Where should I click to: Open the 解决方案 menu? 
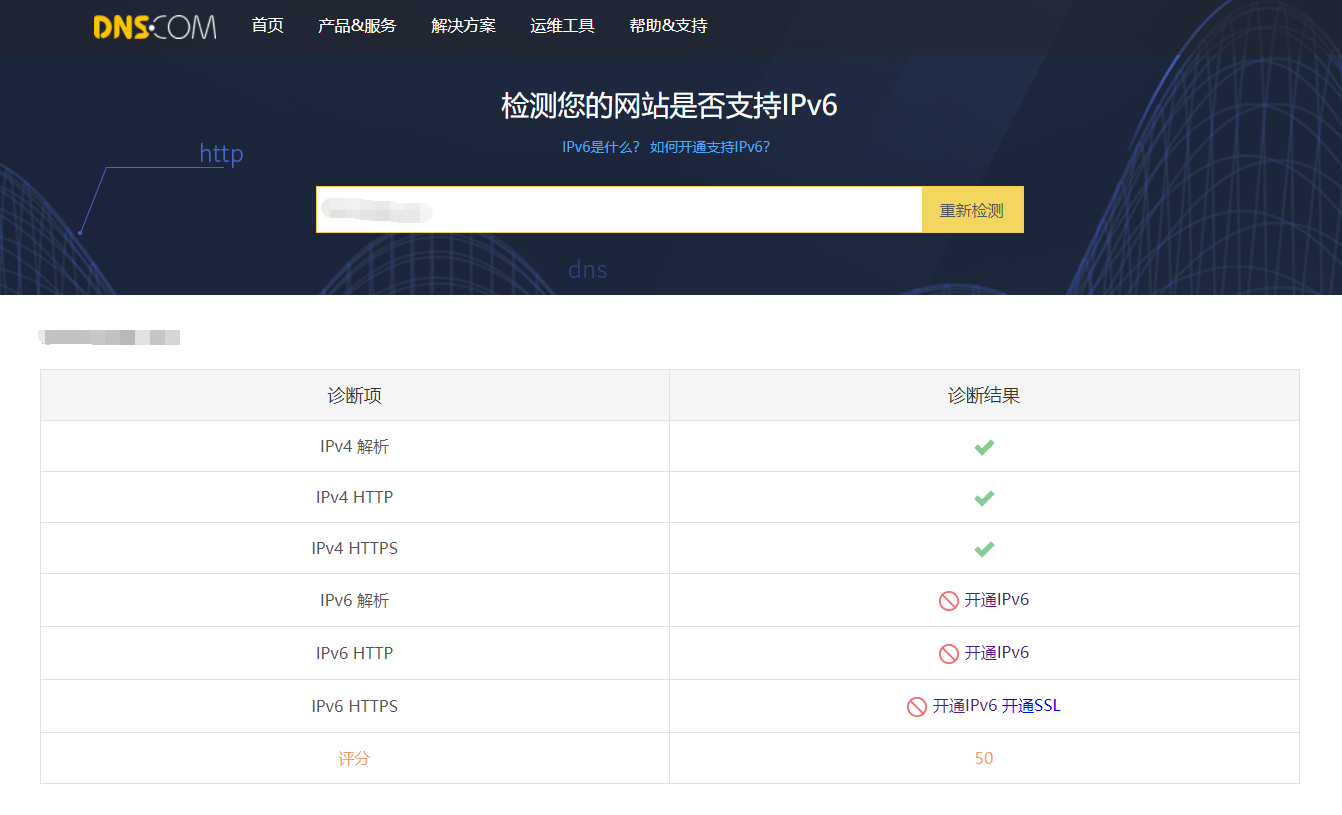(463, 26)
